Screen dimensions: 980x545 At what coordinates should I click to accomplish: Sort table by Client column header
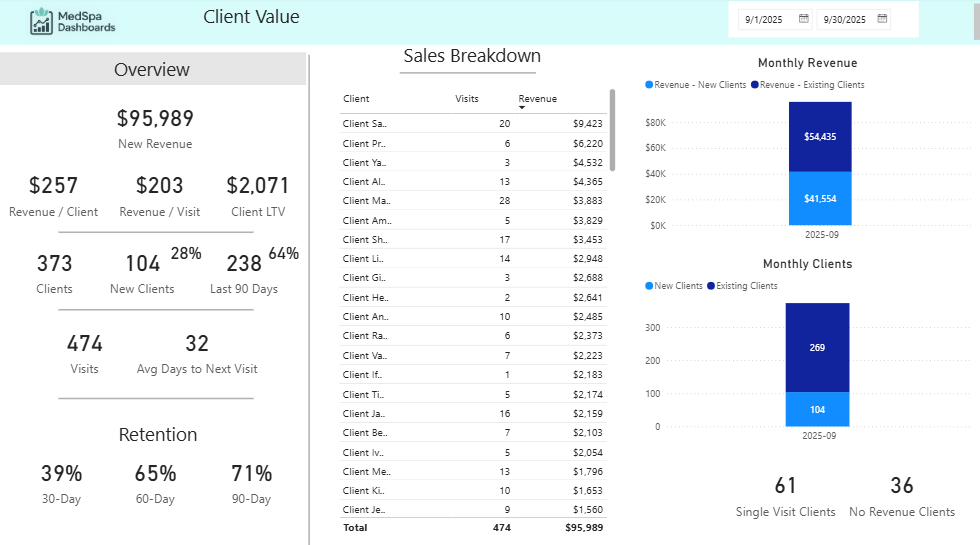[356, 99]
